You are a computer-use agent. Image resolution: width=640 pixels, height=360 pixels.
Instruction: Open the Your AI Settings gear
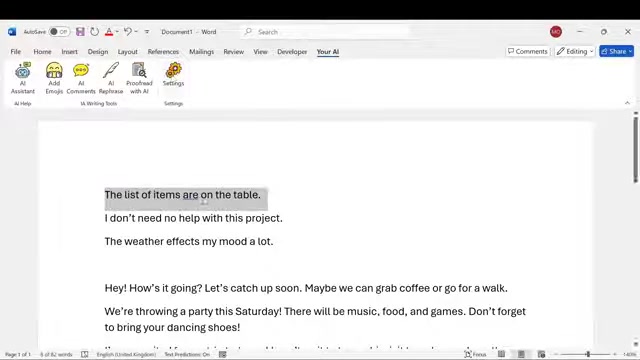click(173, 74)
